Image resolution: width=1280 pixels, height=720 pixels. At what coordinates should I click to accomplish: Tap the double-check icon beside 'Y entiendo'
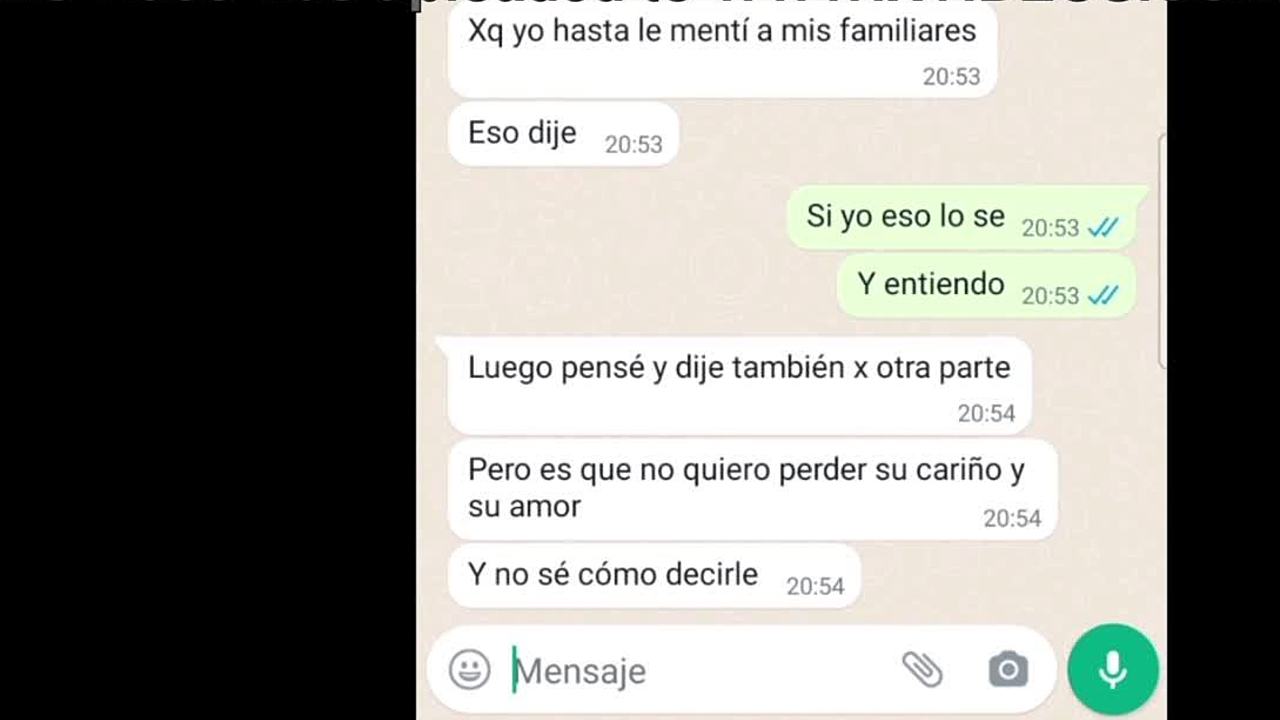click(1103, 296)
